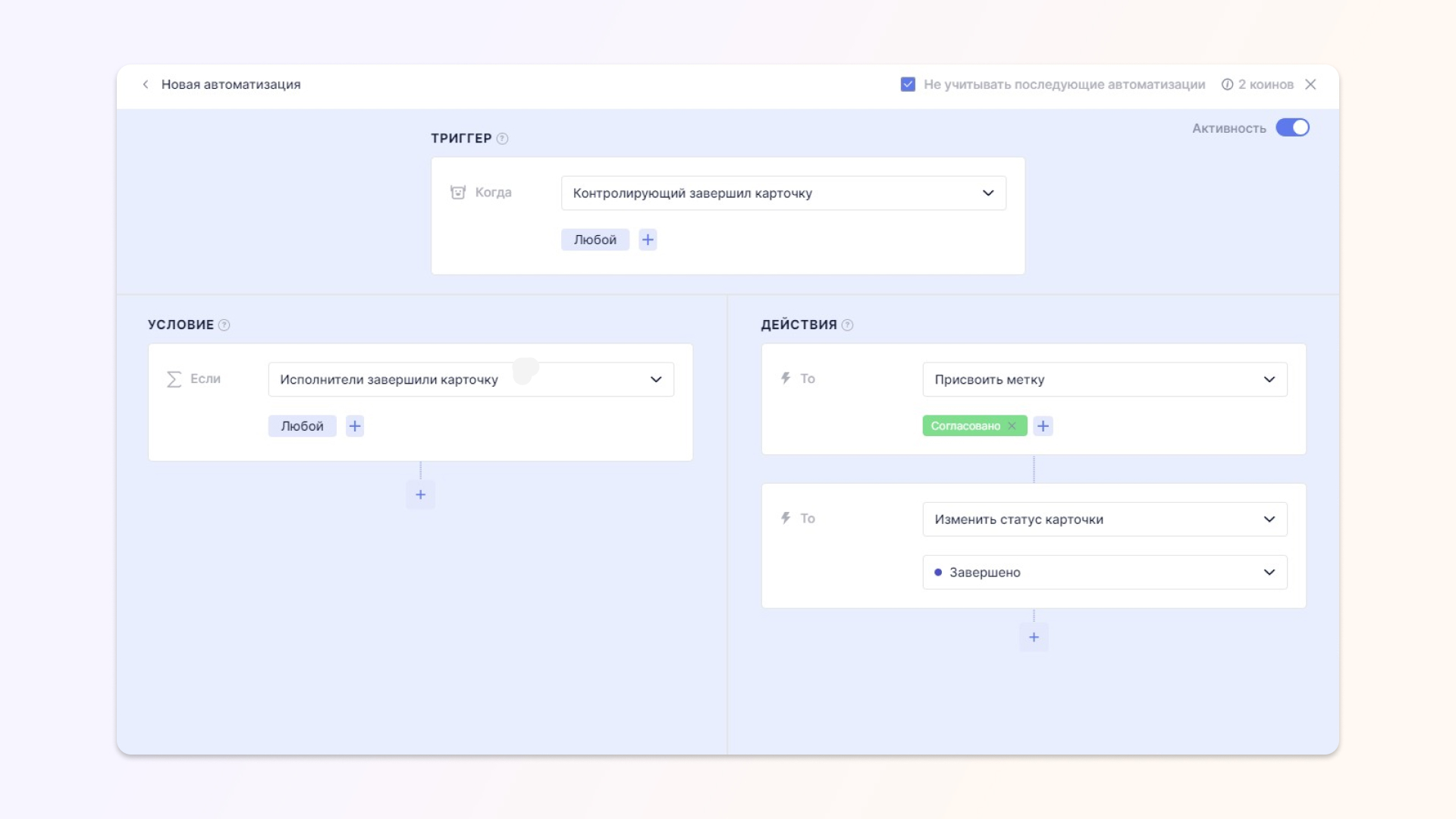This screenshot has width=1456, height=819.
Task: Uncheck Не учитывать последующие автоматизации checkbox
Action: (908, 85)
